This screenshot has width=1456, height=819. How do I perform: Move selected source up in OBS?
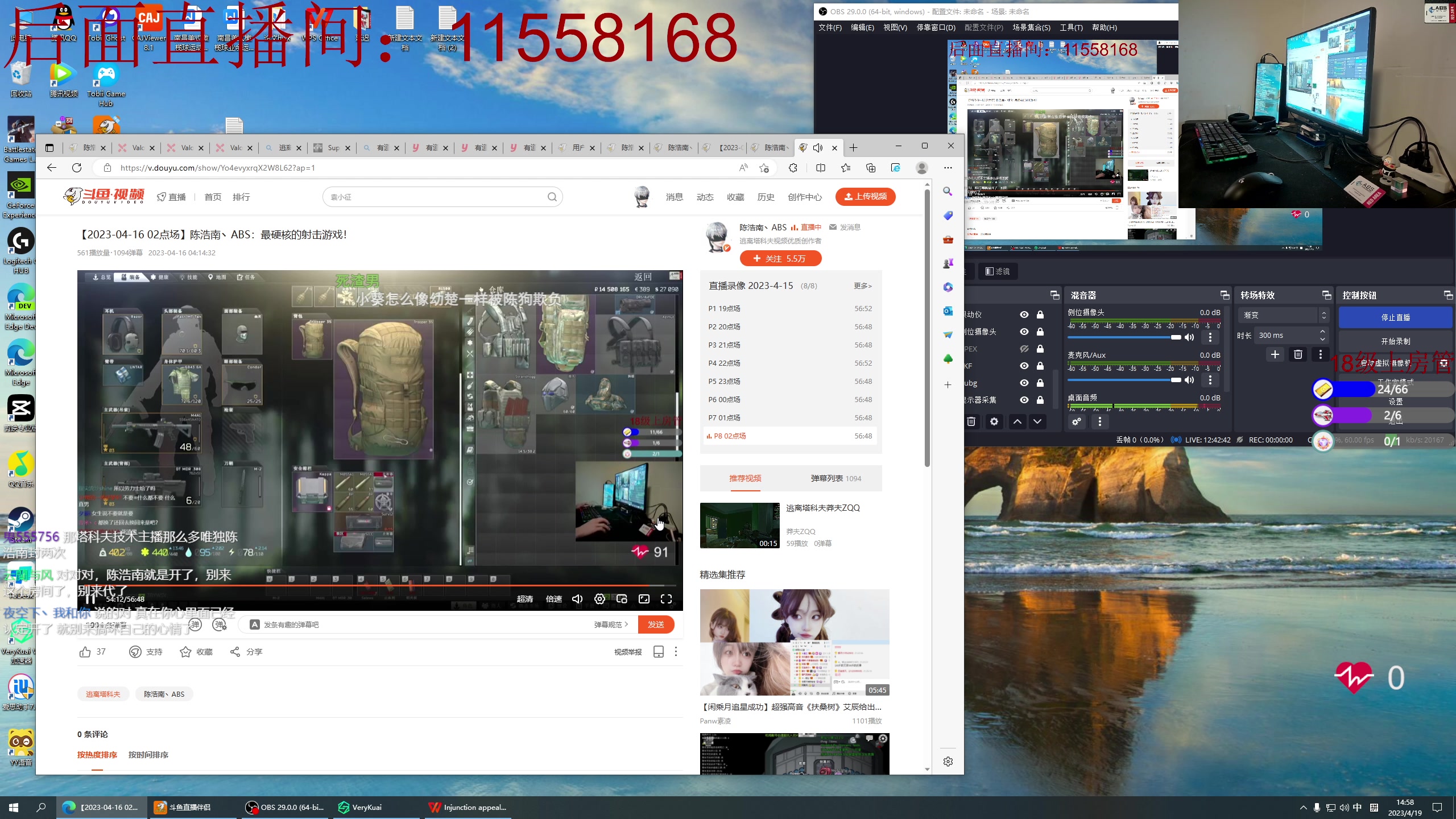click(1017, 421)
